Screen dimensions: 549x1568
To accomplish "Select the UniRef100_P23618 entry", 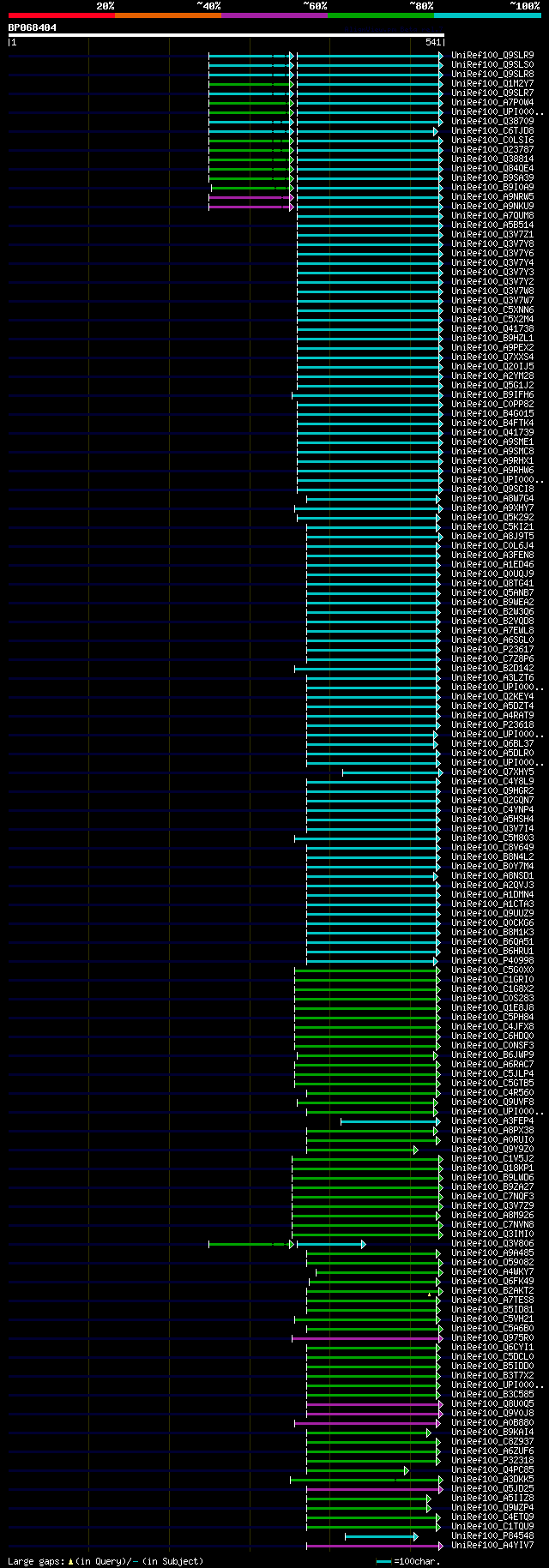I will (492, 725).
